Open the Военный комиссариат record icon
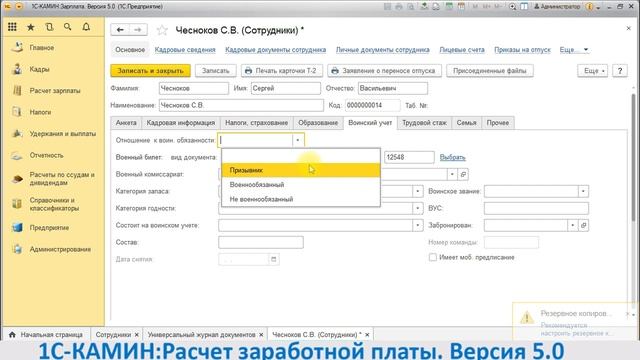640x360 pixels. pos(463,174)
